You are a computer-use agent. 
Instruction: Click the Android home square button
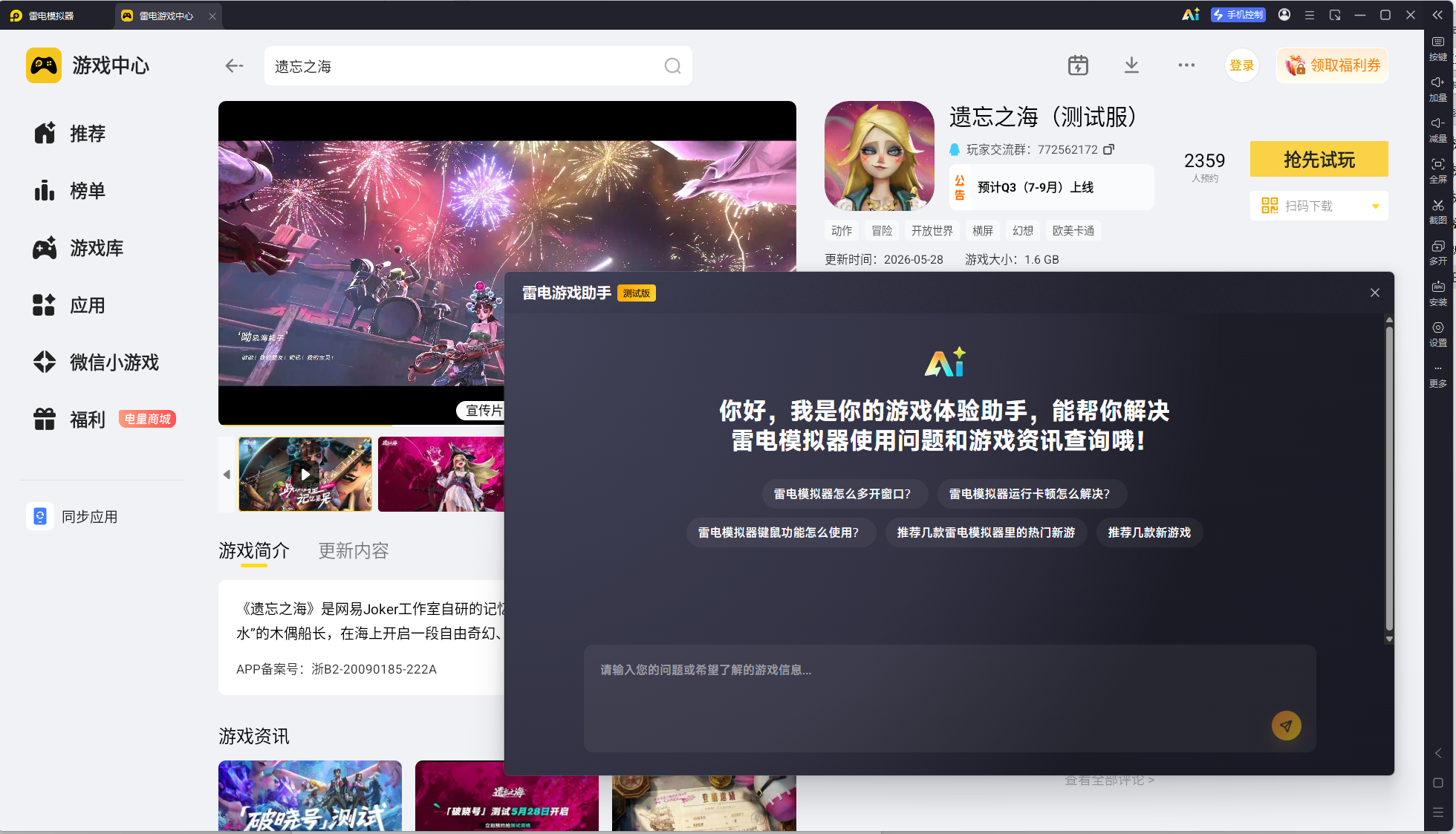pos(1438,783)
